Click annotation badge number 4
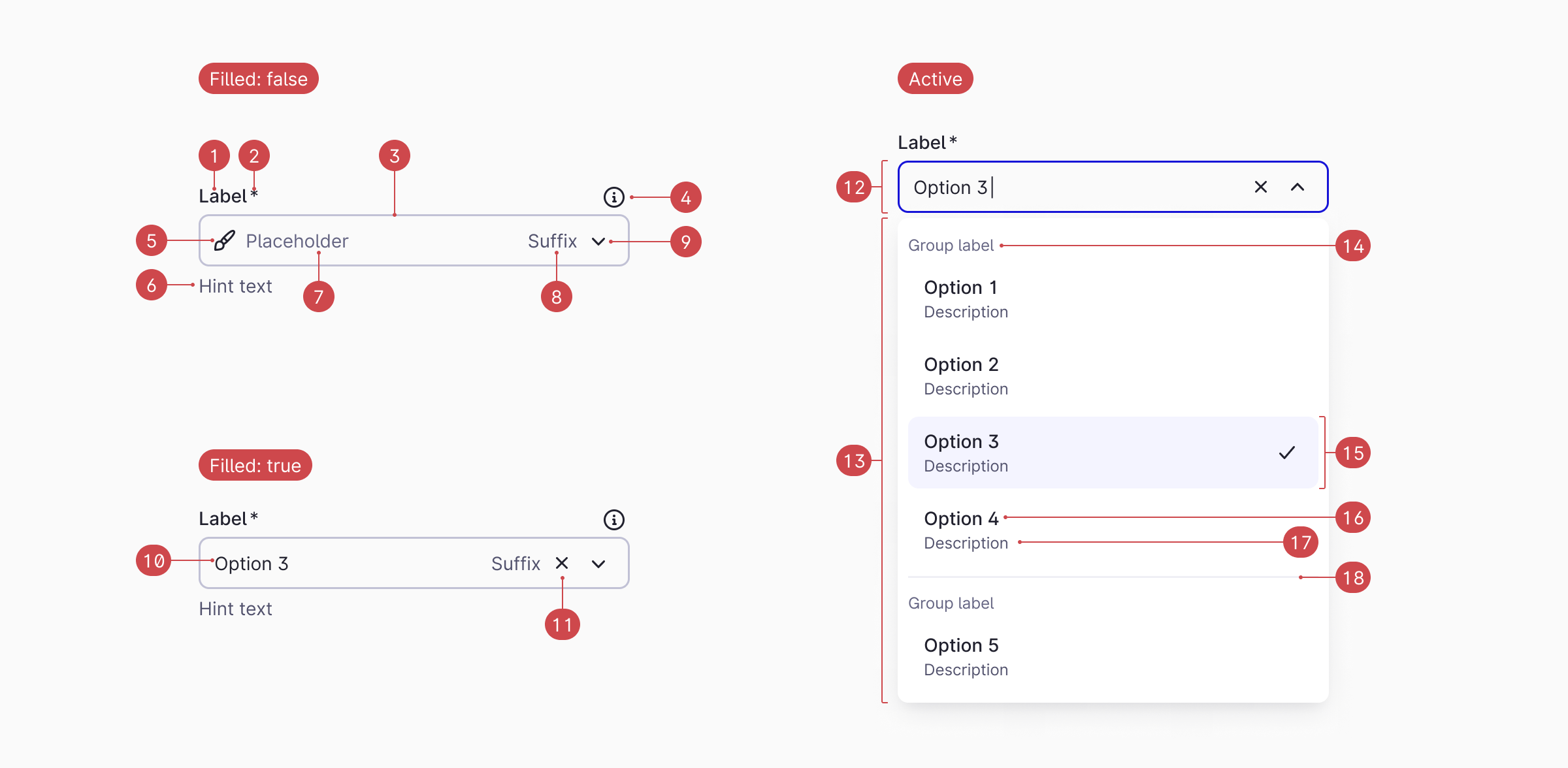The image size is (1568, 768). tap(685, 197)
